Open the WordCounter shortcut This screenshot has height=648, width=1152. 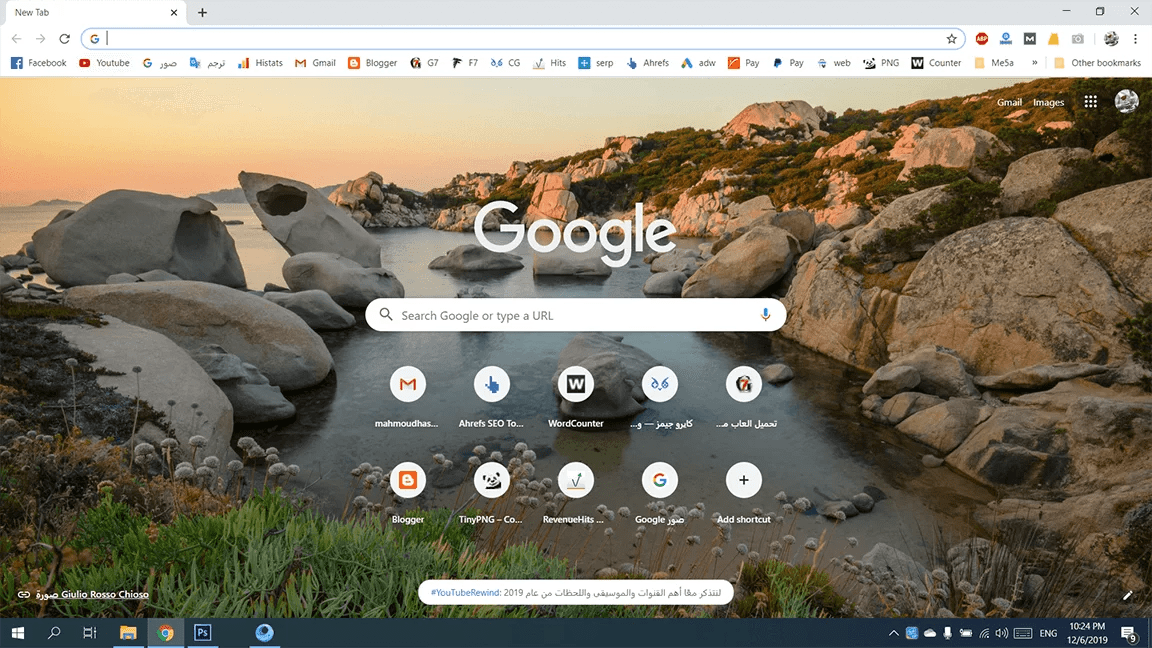point(575,397)
